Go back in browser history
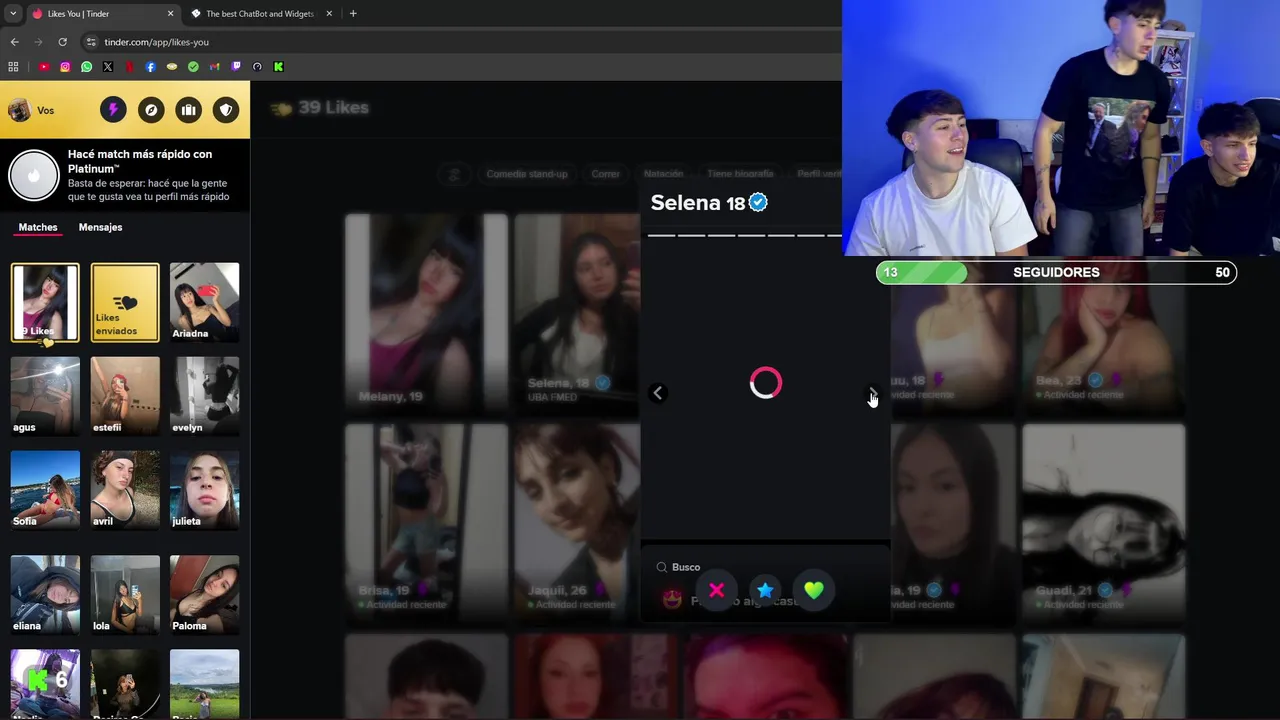Screen dimensions: 1280x720 14,42
